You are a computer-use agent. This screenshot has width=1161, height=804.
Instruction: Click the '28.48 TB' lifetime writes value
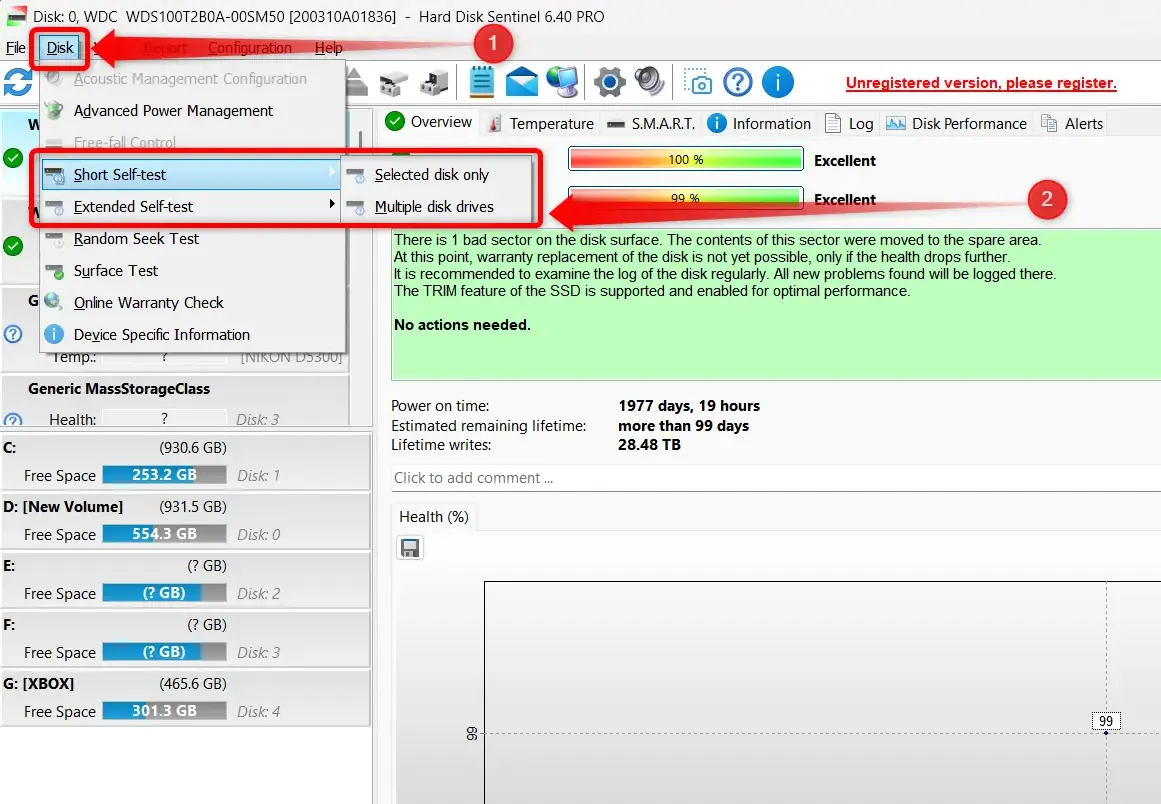[649, 445]
